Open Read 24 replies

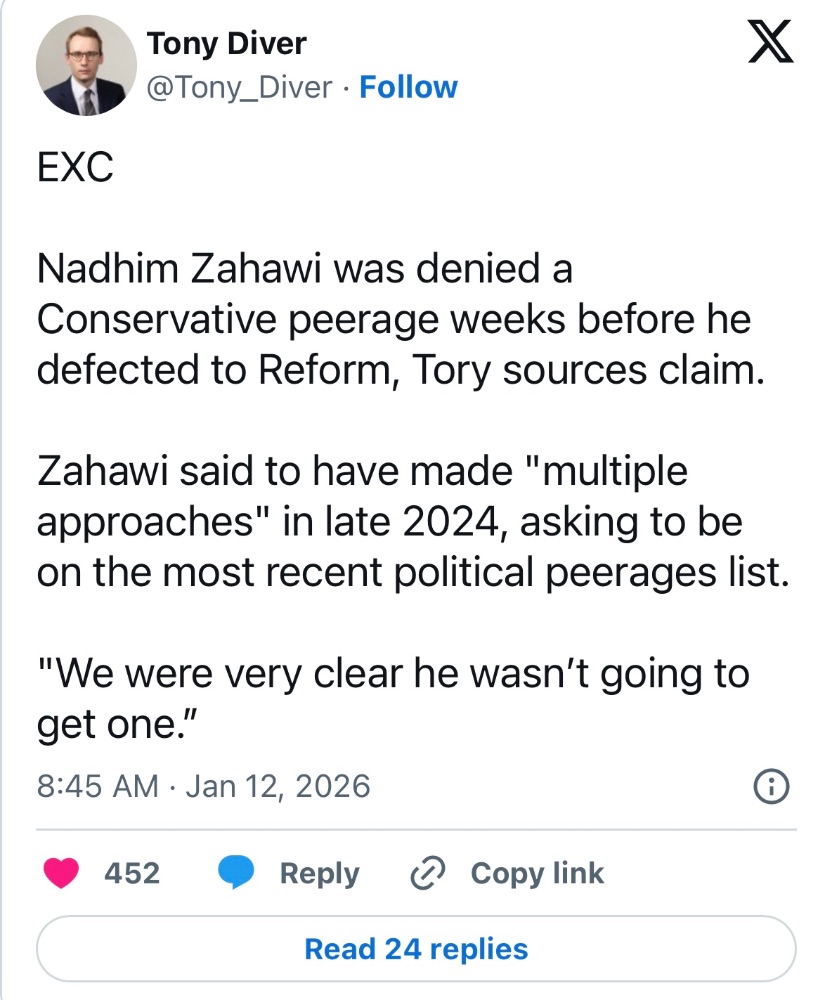[x=416, y=948]
